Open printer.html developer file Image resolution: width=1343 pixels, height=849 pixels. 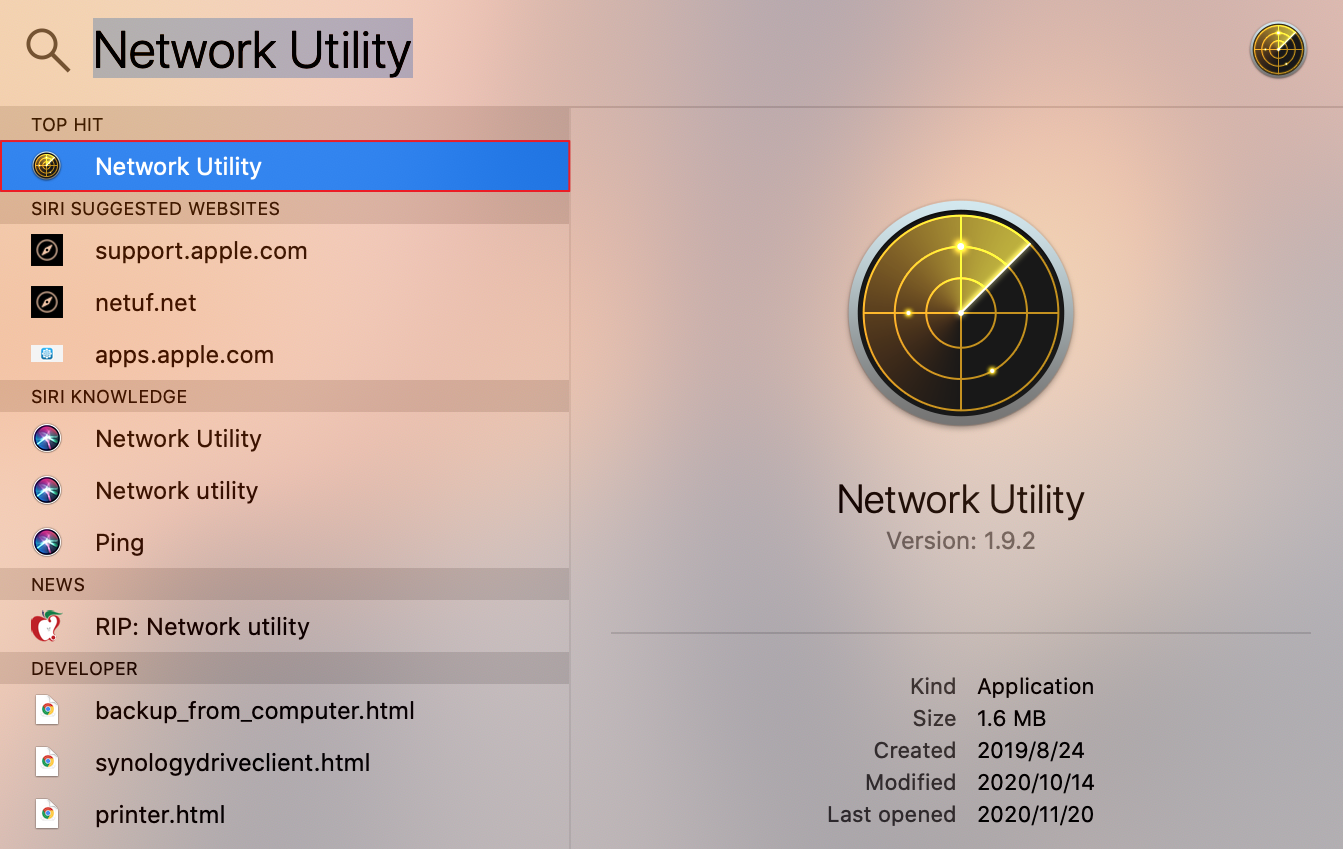pos(285,814)
